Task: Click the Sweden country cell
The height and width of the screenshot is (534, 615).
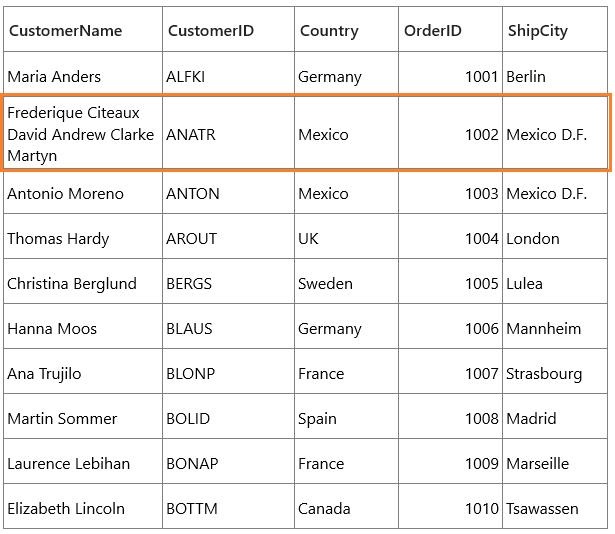Action: pos(346,281)
